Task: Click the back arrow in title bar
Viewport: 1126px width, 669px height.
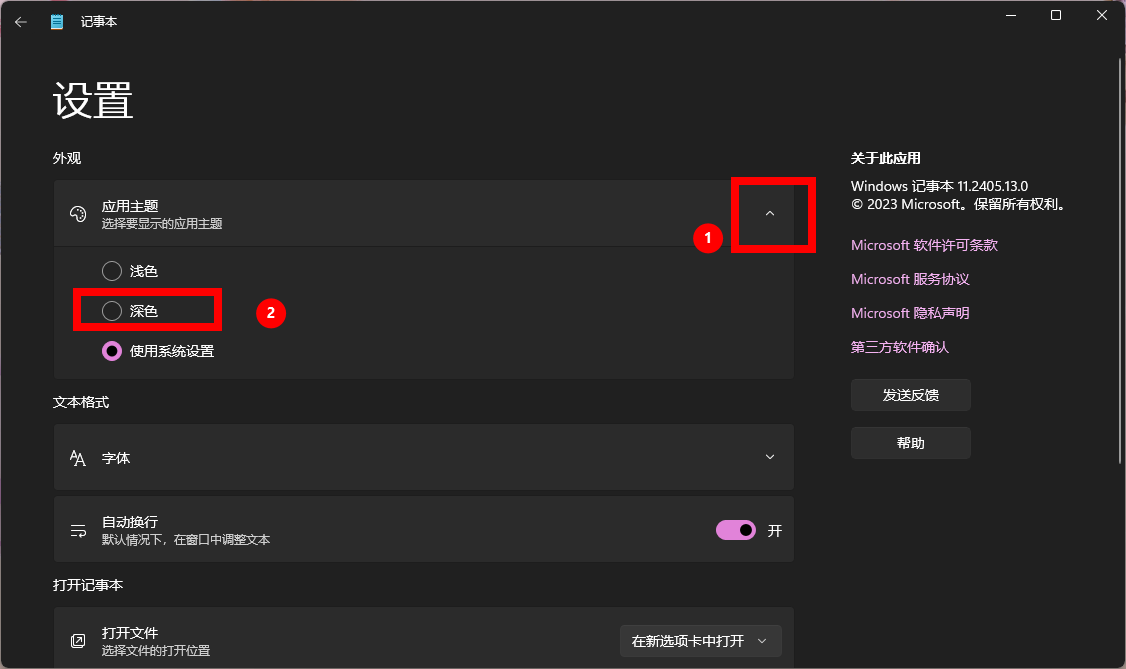Action: (x=21, y=21)
